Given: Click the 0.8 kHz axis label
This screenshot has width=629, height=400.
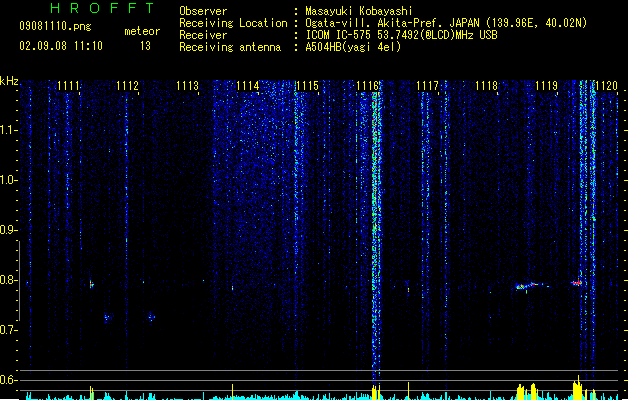Looking at the screenshot, I should 8,280.
